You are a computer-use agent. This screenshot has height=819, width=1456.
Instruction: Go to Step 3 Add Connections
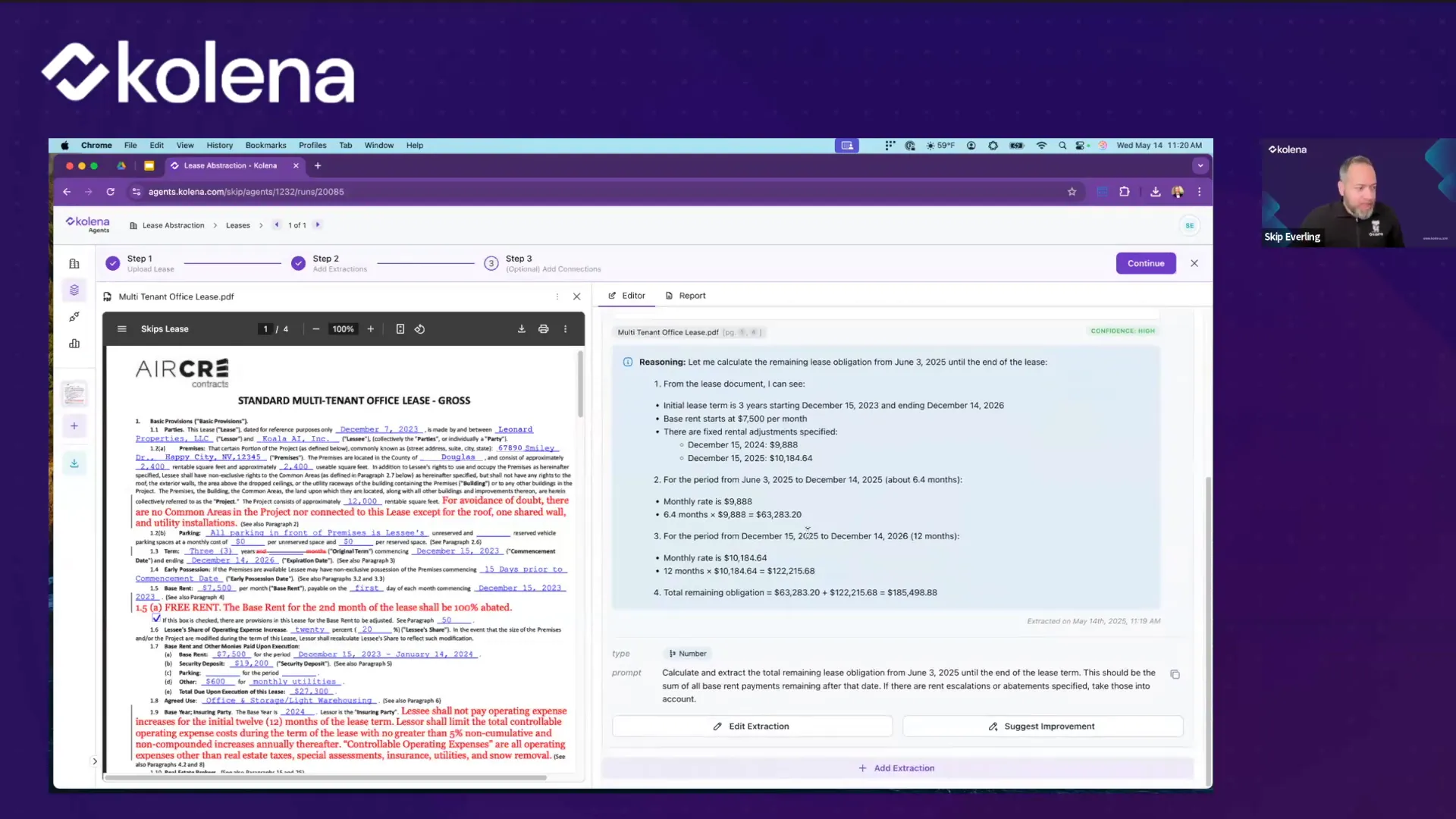point(543,263)
